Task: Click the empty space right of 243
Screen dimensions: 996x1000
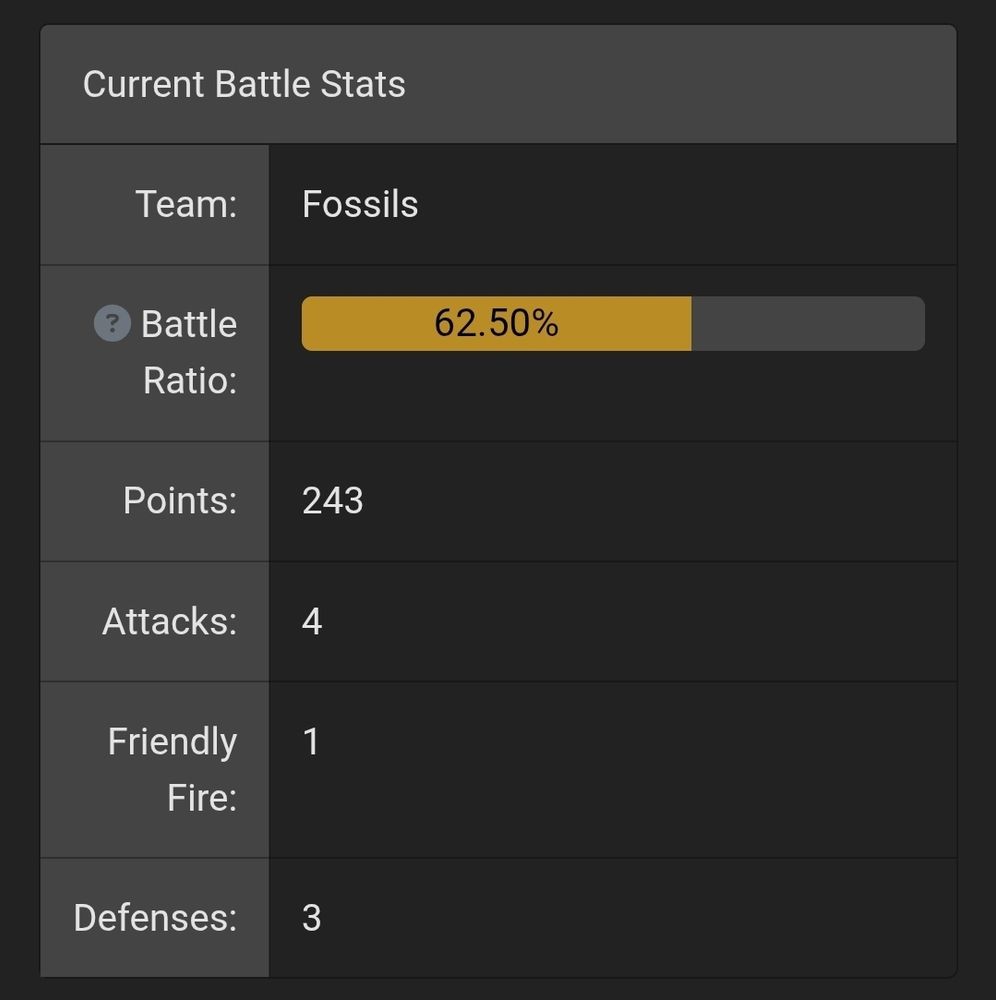Action: 650,500
